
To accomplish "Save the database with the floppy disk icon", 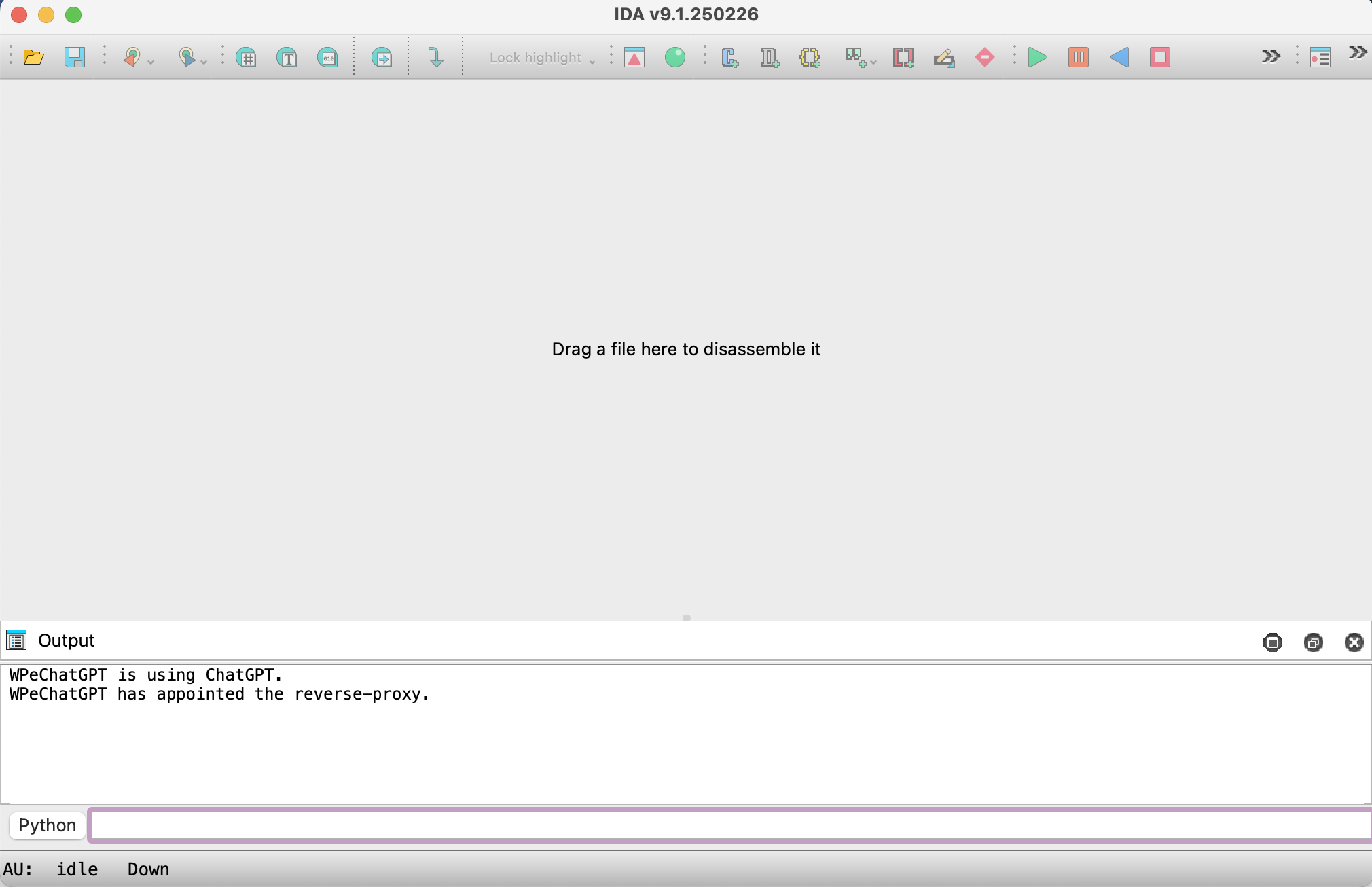I will (x=74, y=57).
